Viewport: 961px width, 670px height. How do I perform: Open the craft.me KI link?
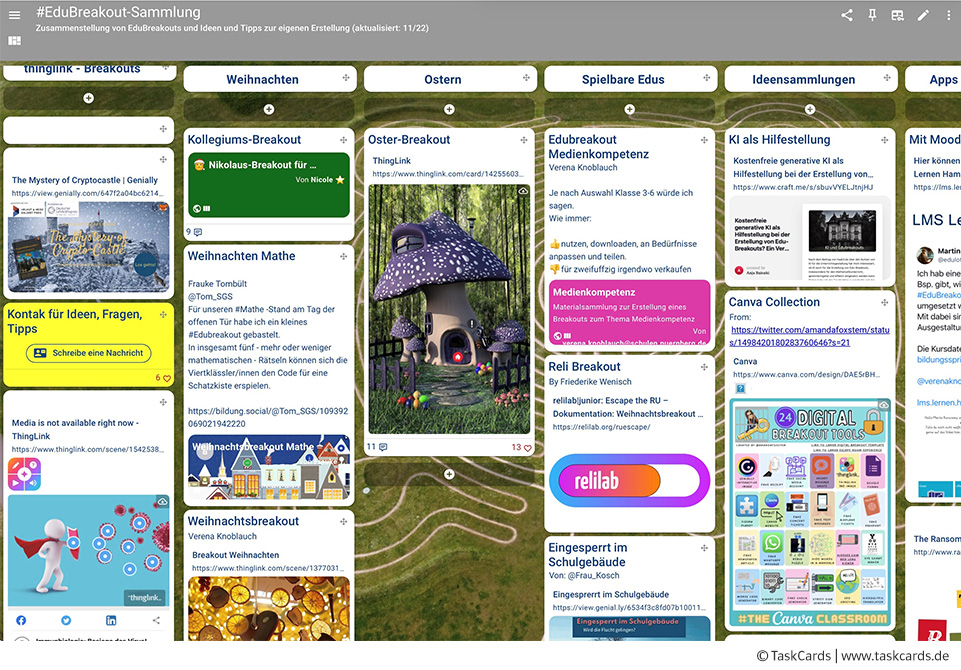click(x=803, y=188)
